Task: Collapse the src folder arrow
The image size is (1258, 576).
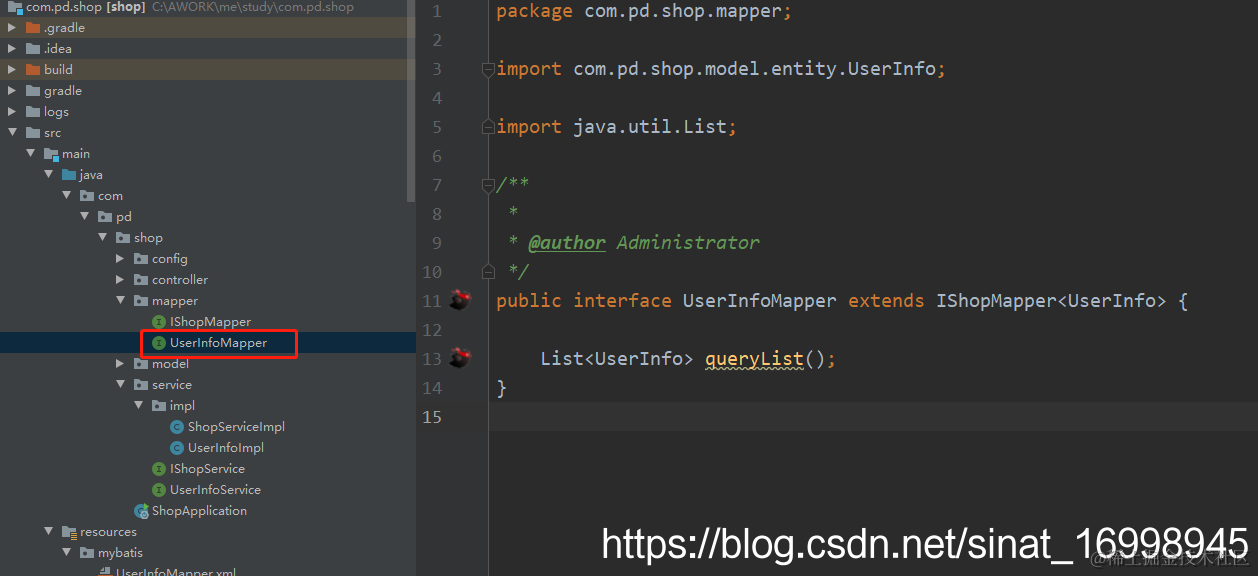Action: (x=12, y=133)
